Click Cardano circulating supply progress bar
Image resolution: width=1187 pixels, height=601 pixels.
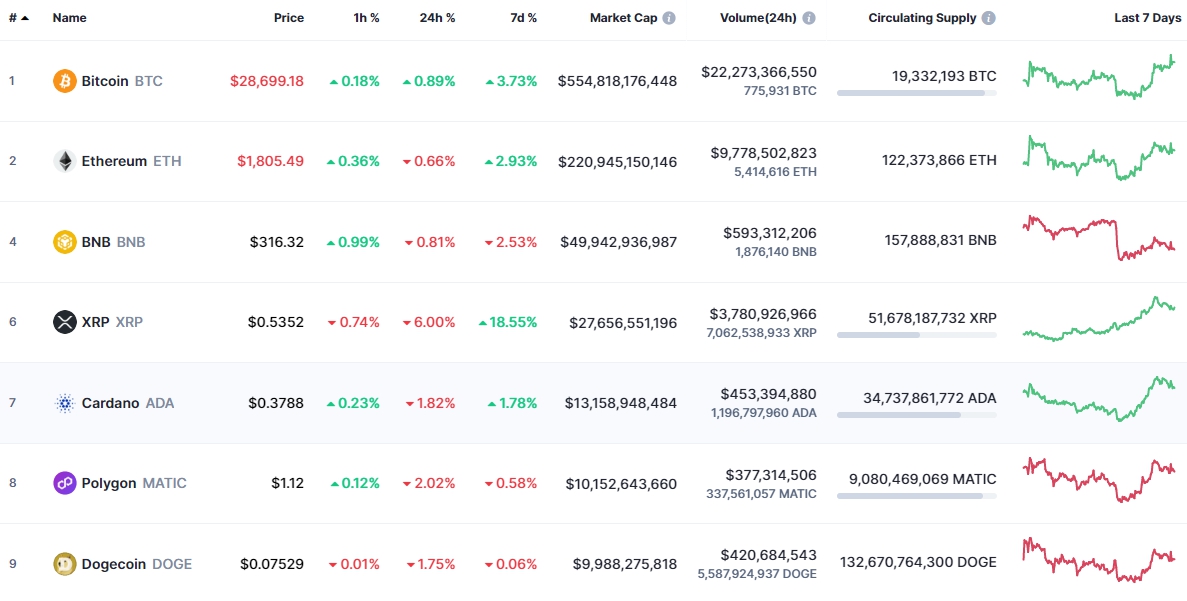pos(917,416)
